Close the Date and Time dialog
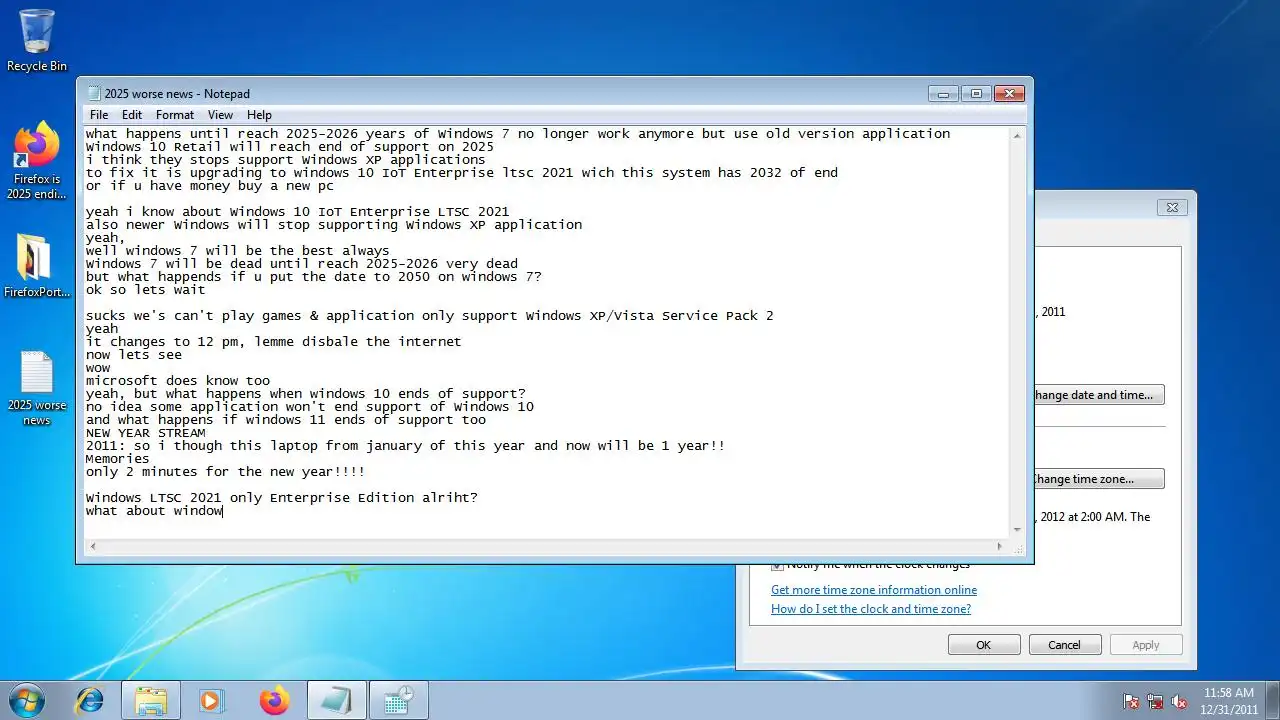This screenshot has width=1280, height=720. pyautogui.click(x=1172, y=208)
